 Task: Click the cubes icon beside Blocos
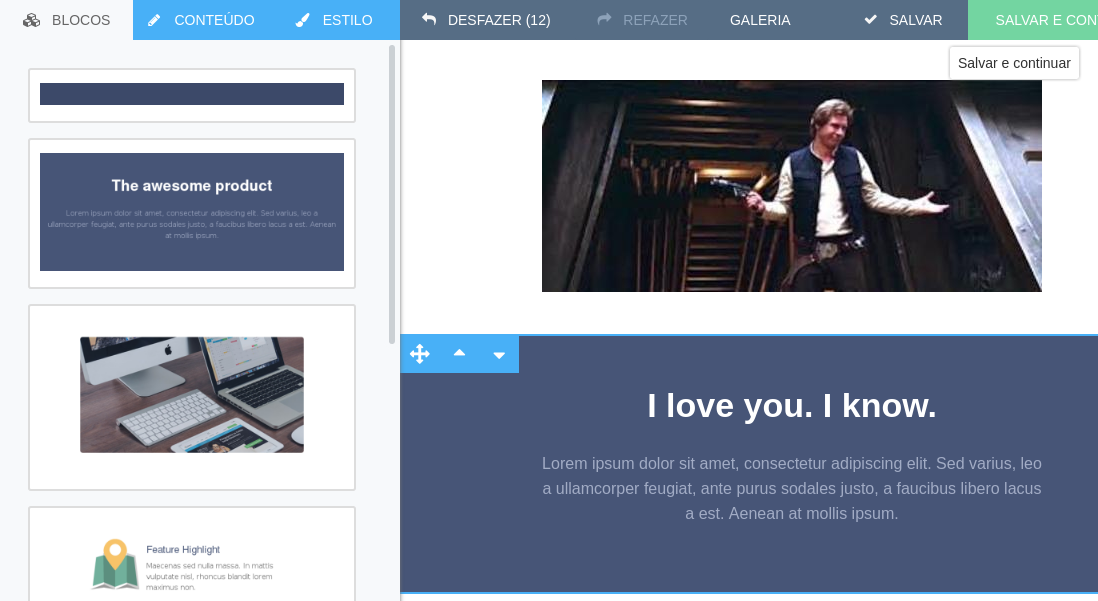32,20
